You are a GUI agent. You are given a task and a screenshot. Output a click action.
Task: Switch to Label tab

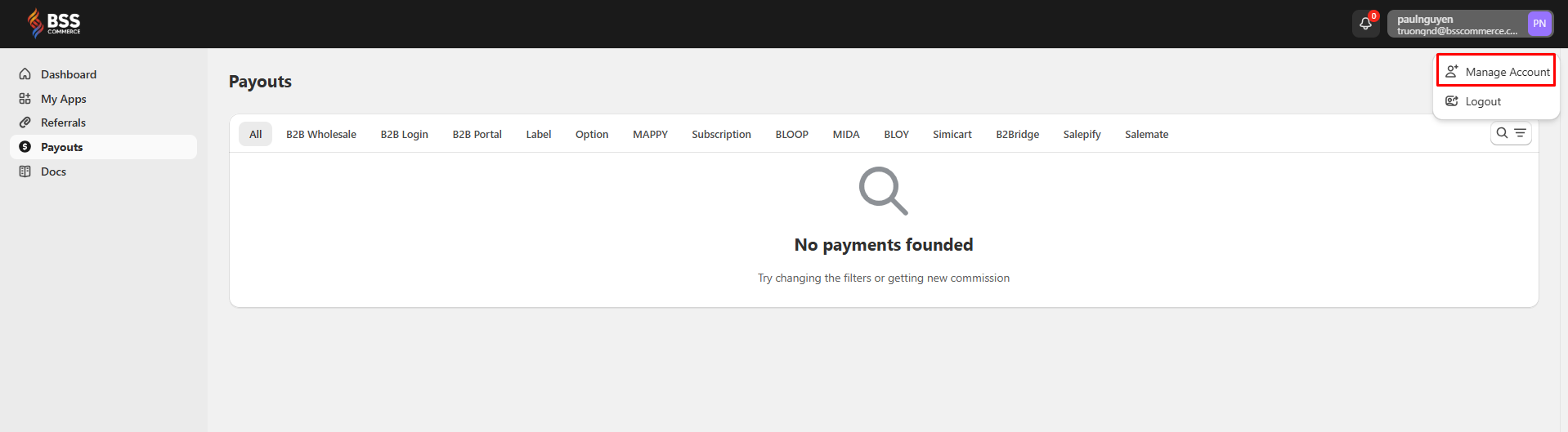pyautogui.click(x=539, y=134)
